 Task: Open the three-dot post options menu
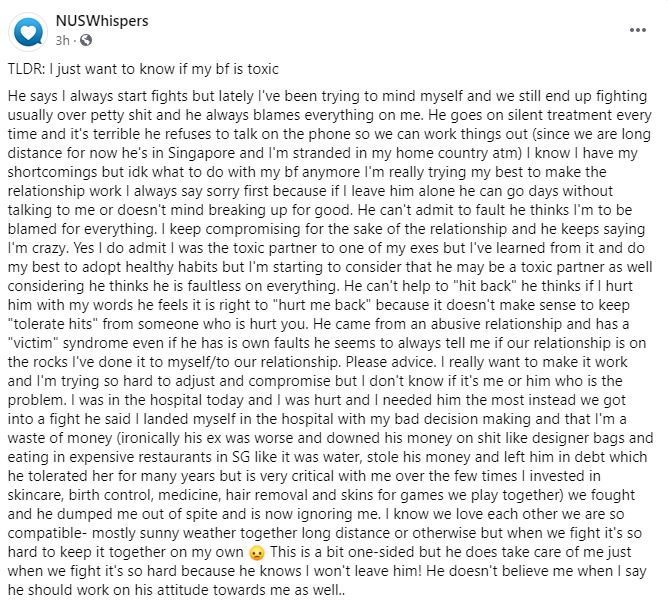click(x=637, y=30)
